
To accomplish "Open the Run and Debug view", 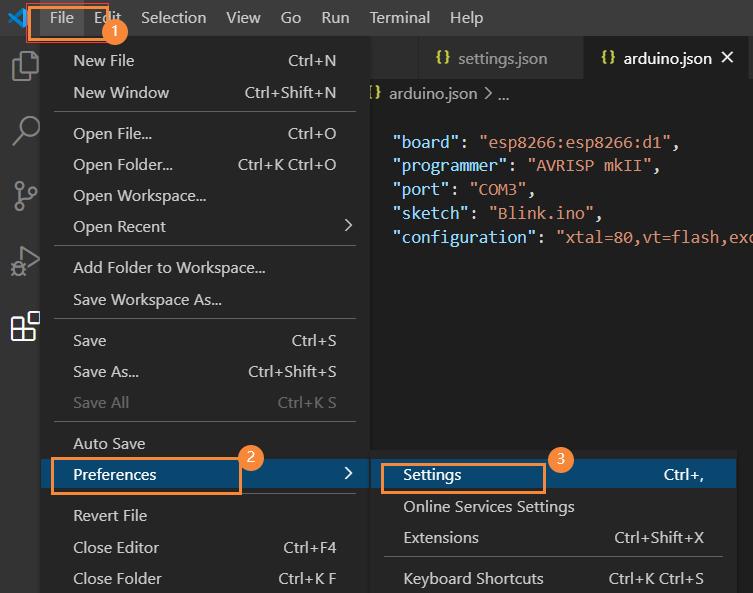I will [x=25, y=262].
